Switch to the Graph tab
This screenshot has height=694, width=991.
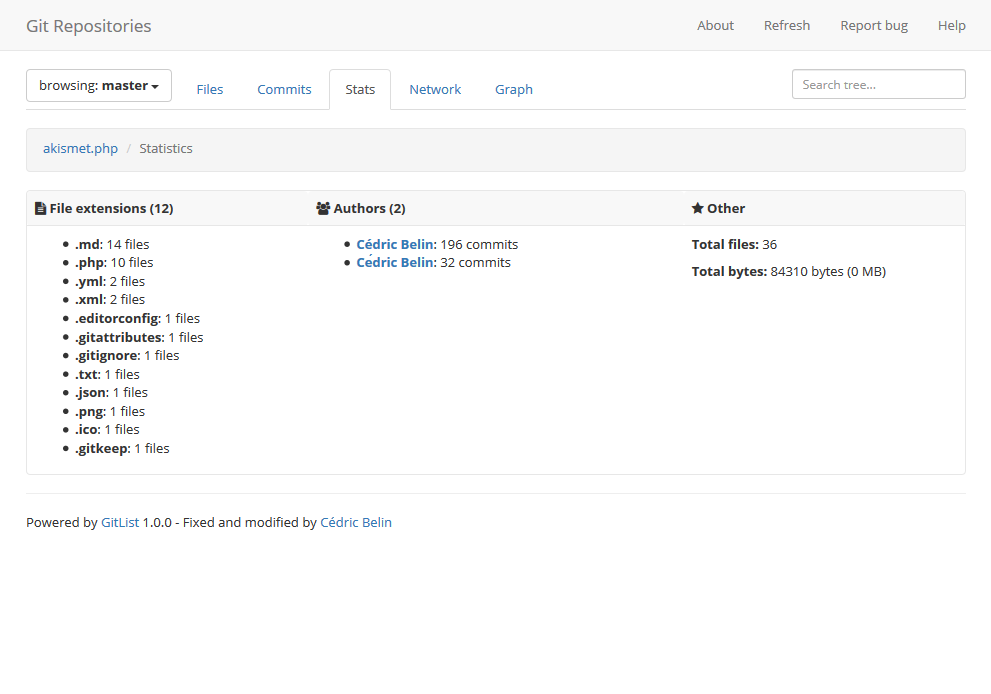(513, 89)
